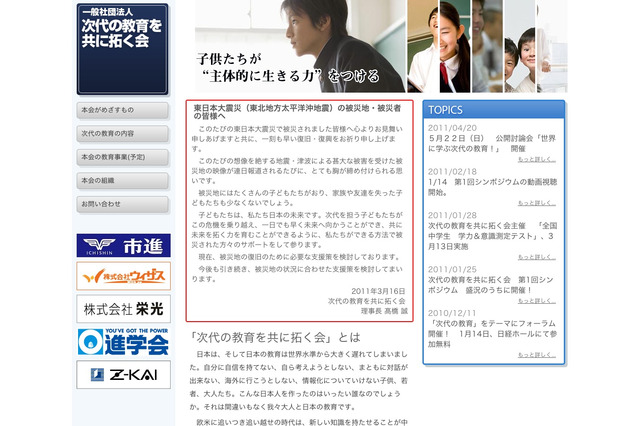Open もっと詳しく for the 2011/02/18 topic
Viewport: 640px width, 426px height.
point(537,203)
